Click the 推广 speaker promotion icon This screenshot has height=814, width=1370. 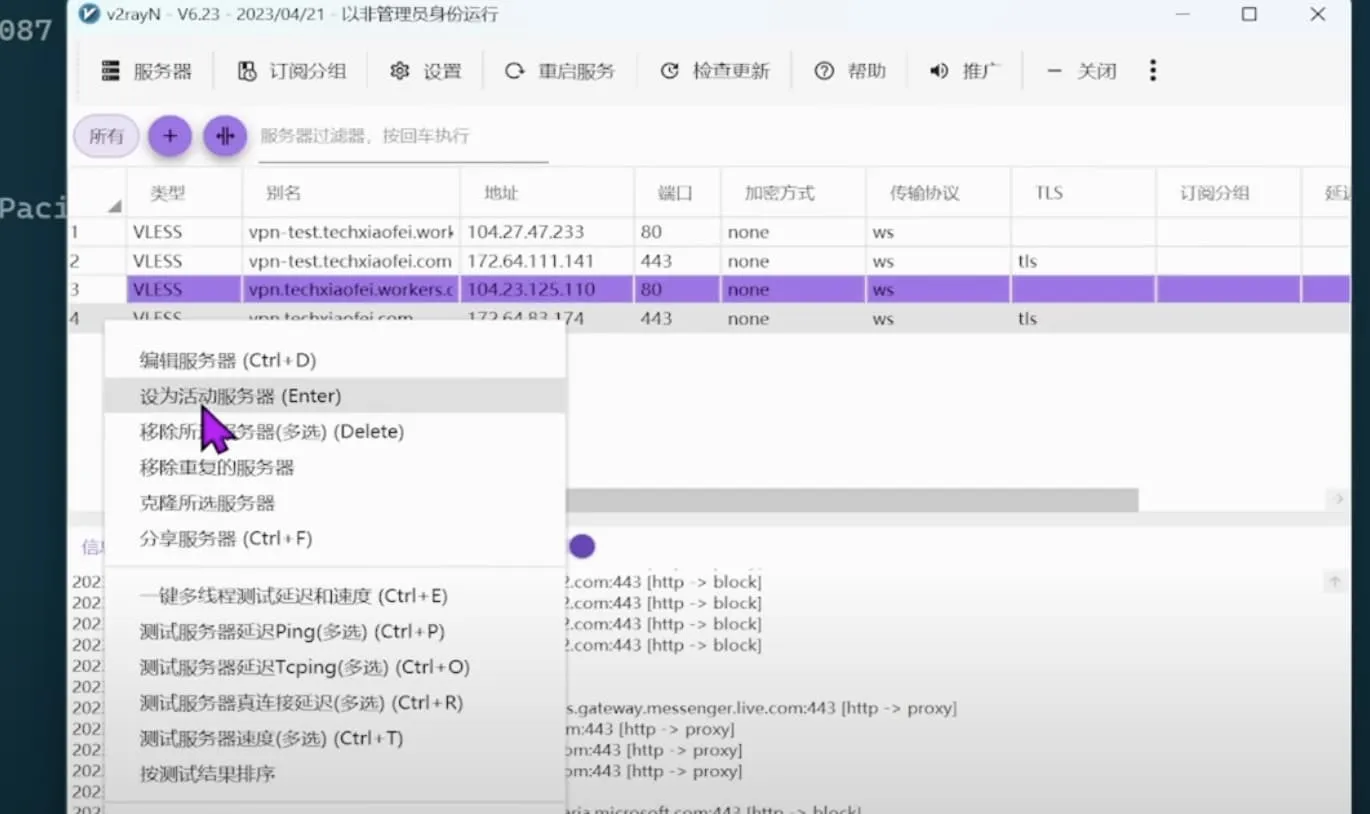point(939,71)
